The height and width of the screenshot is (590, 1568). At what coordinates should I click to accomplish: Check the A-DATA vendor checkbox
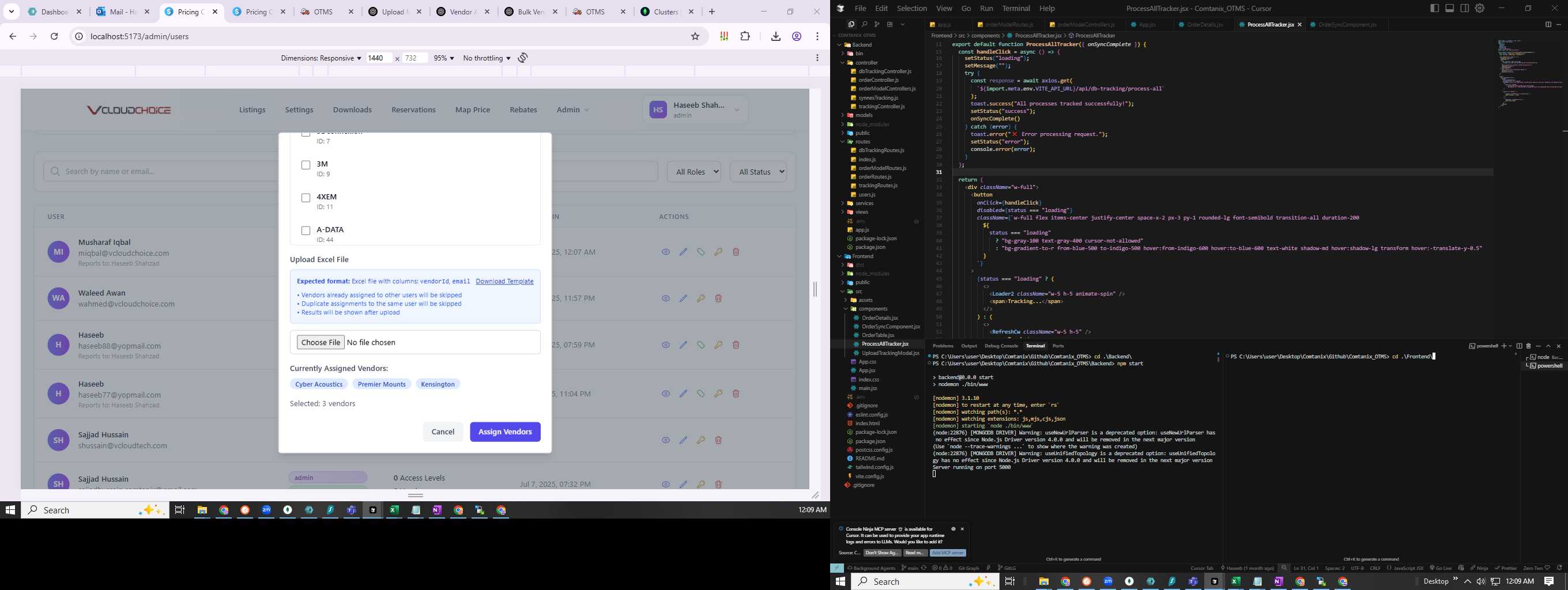pos(306,230)
